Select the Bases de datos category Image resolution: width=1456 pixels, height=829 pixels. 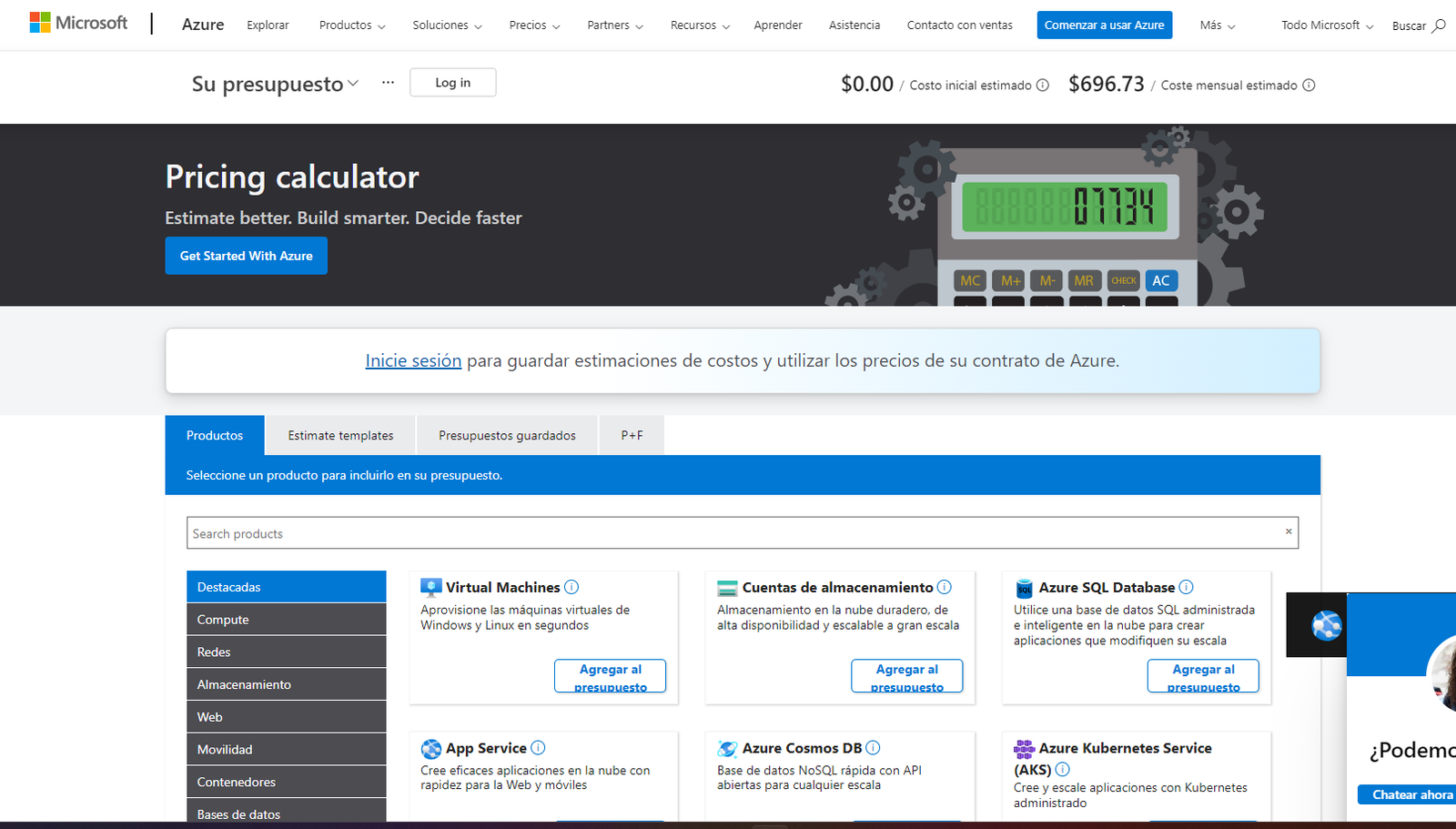click(x=286, y=813)
